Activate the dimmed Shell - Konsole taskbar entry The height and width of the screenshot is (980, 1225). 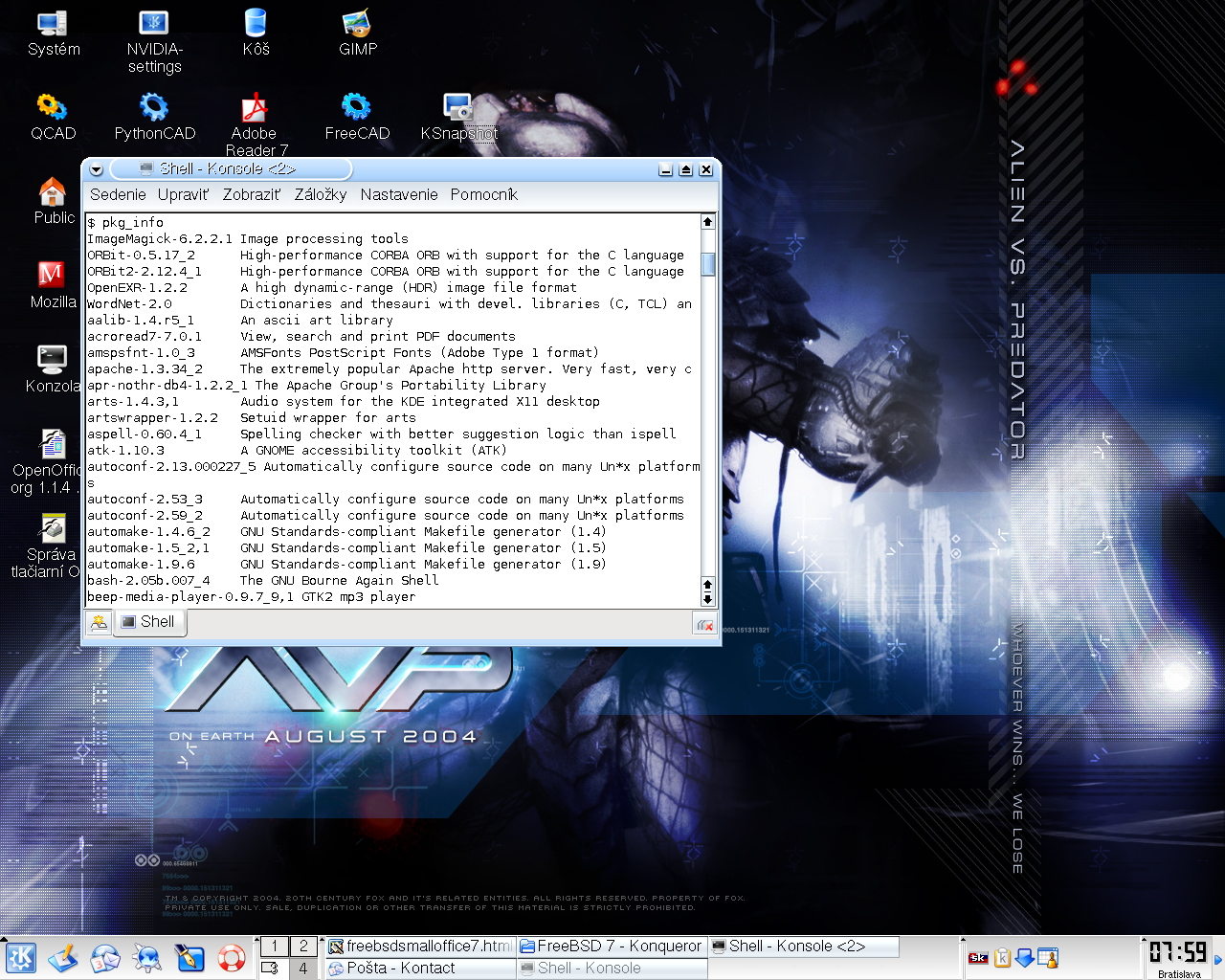(612, 969)
